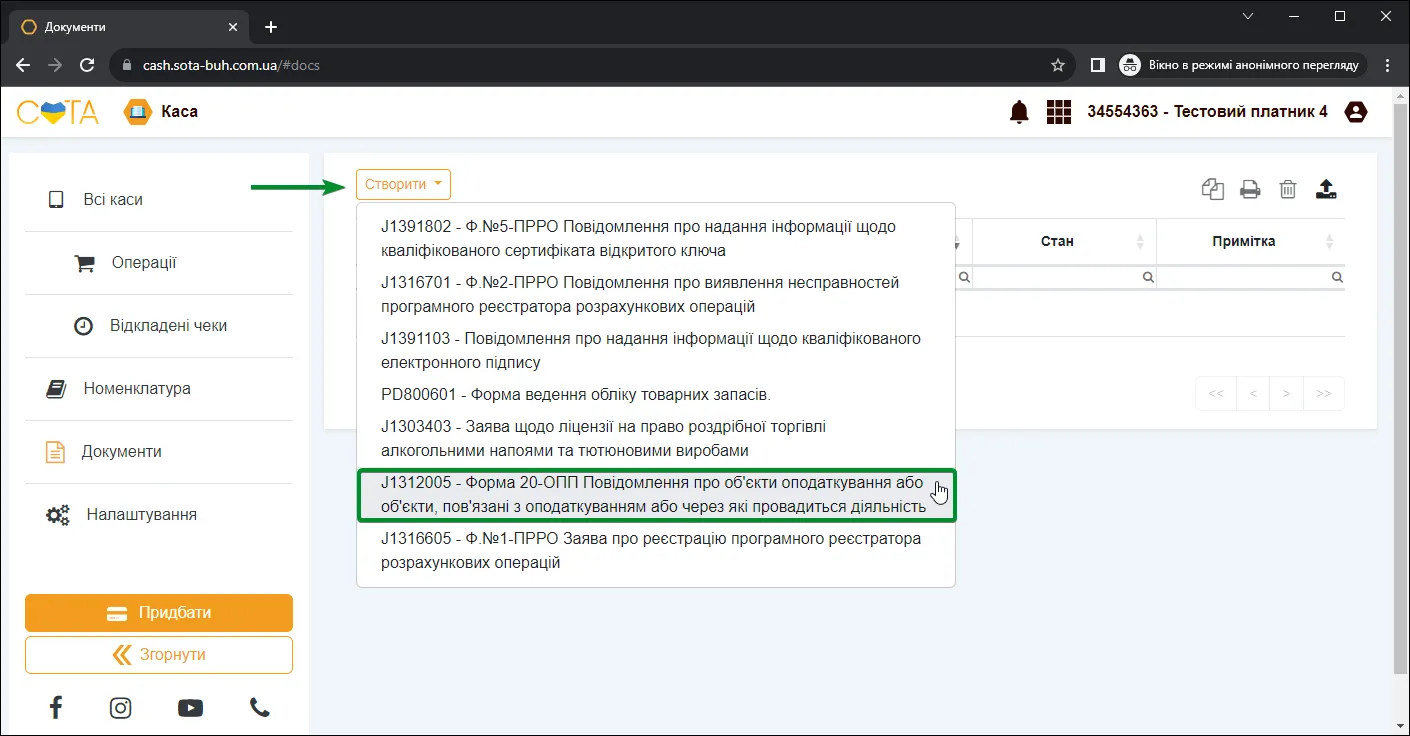Image resolution: width=1410 pixels, height=736 pixels.
Task: Select PD800601 inventory accounting form
Action: (x=656, y=394)
